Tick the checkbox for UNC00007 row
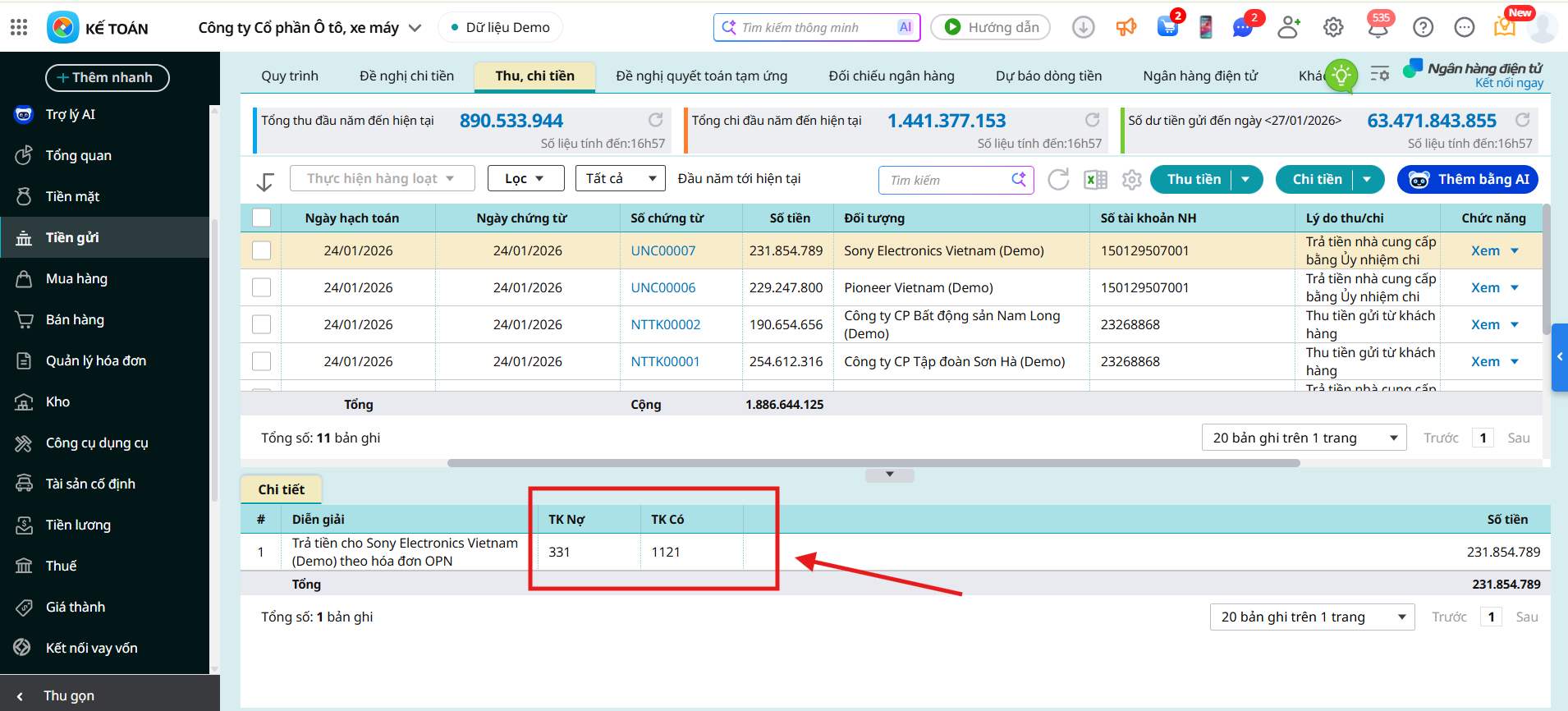Image resolution: width=1568 pixels, height=711 pixels. click(x=261, y=250)
